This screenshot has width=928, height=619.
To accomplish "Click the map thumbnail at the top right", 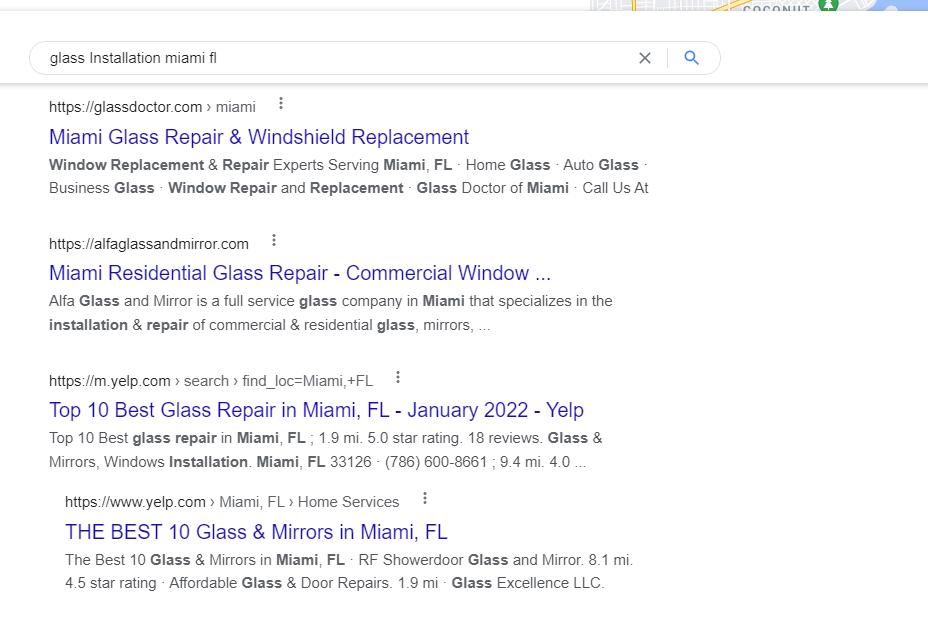I will pos(759,5).
